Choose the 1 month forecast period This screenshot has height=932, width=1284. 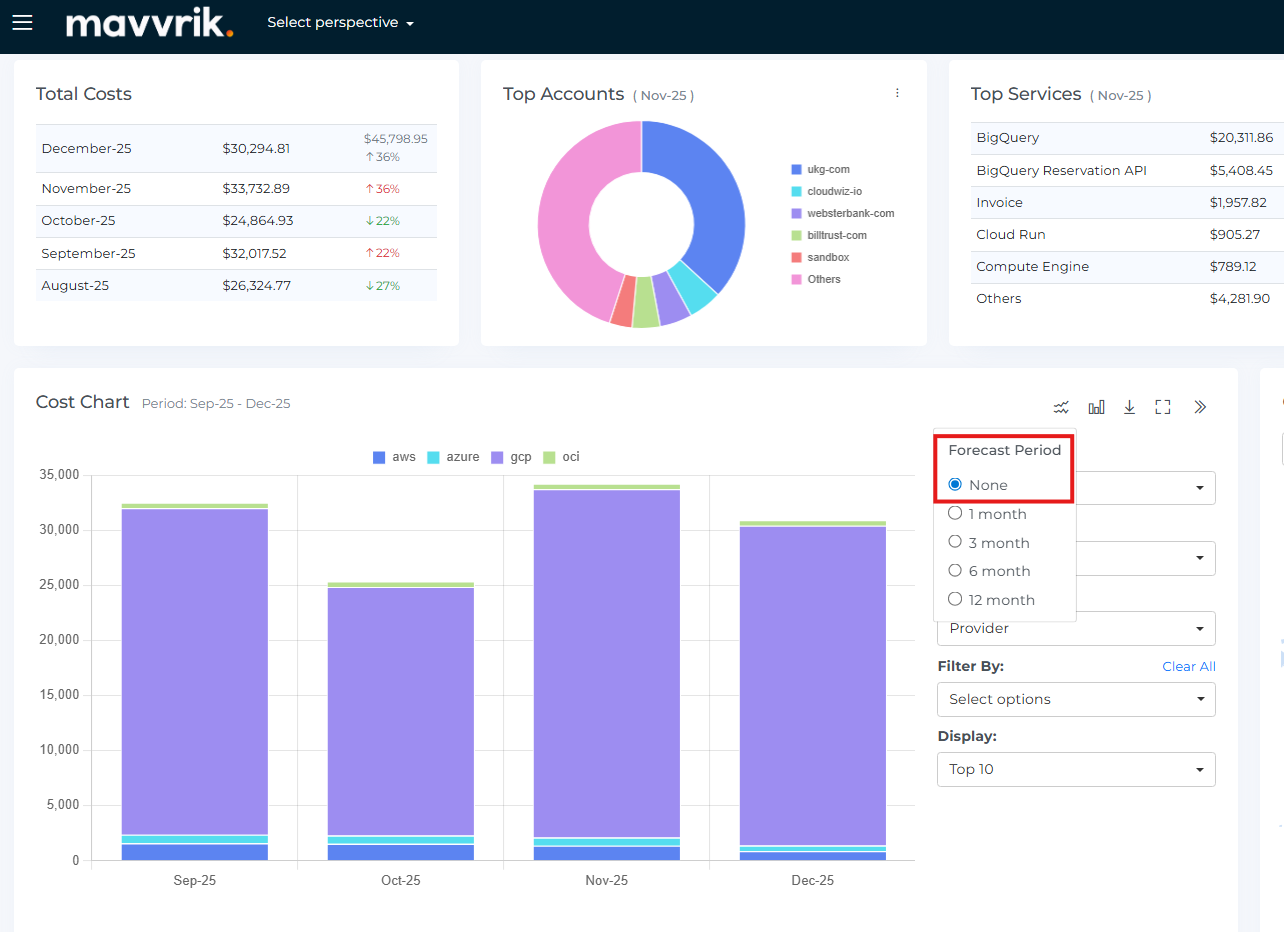(955, 514)
